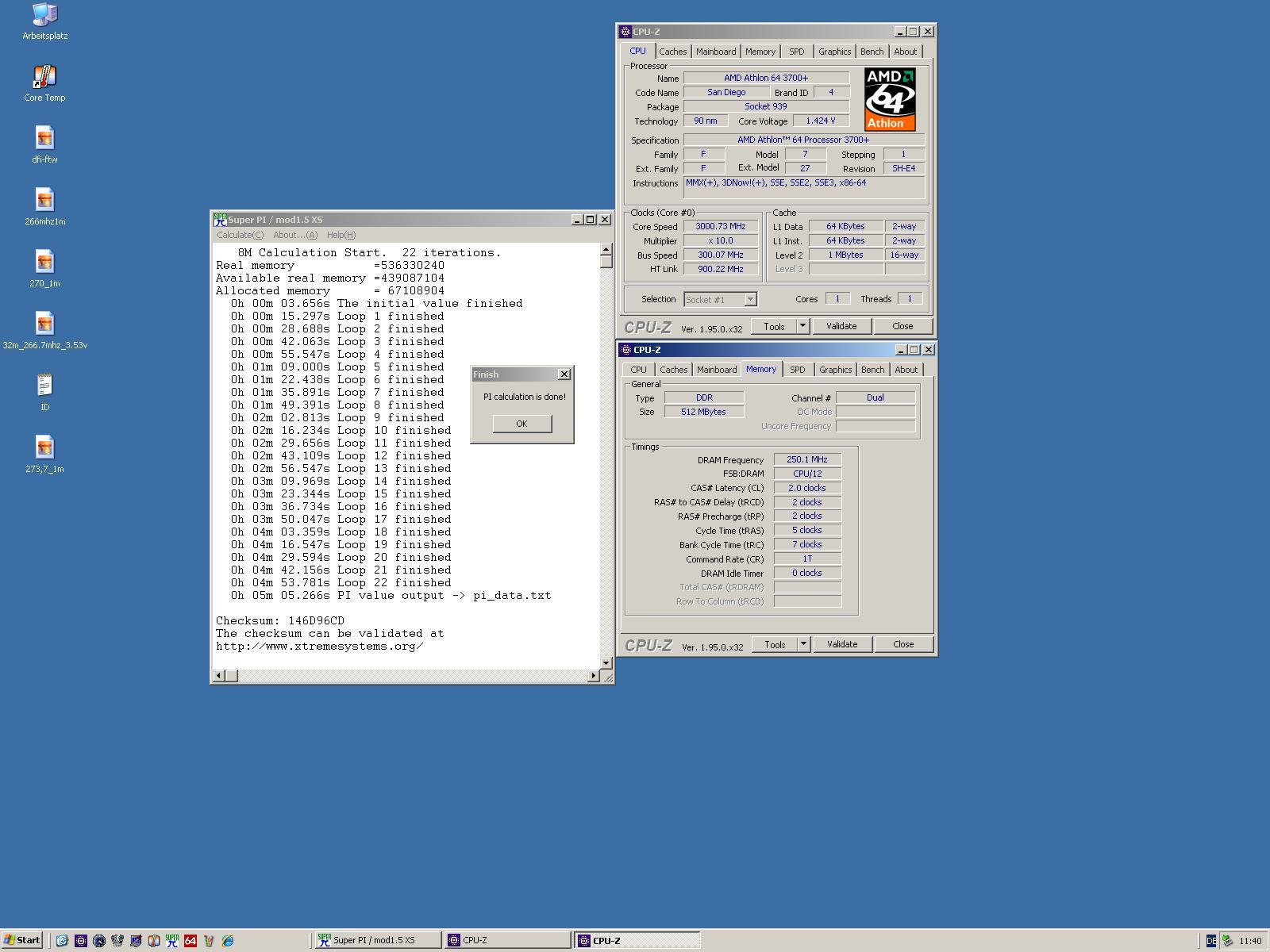This screenshot has height=952, width=1270.
Task: Click the colorful Y-shaped quick launch icon
Action: [x=208, y=940]
